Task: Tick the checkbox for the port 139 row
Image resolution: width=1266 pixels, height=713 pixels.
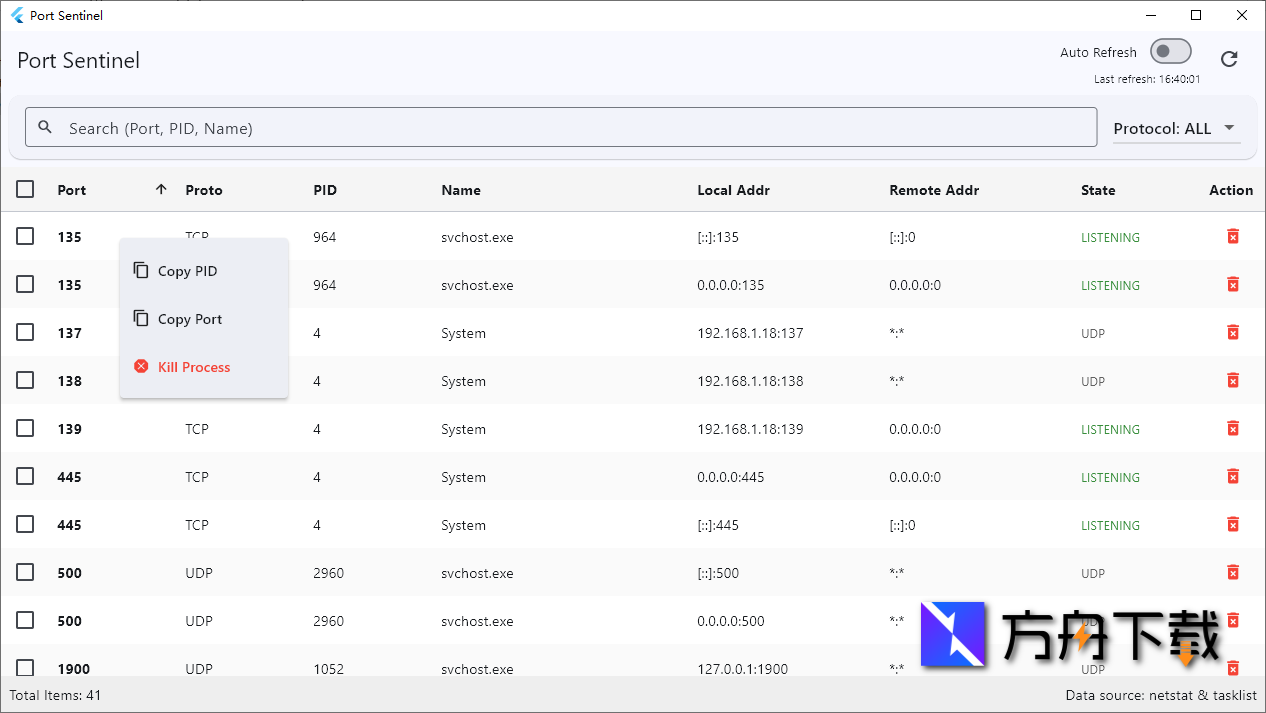Action: point(25,428)
